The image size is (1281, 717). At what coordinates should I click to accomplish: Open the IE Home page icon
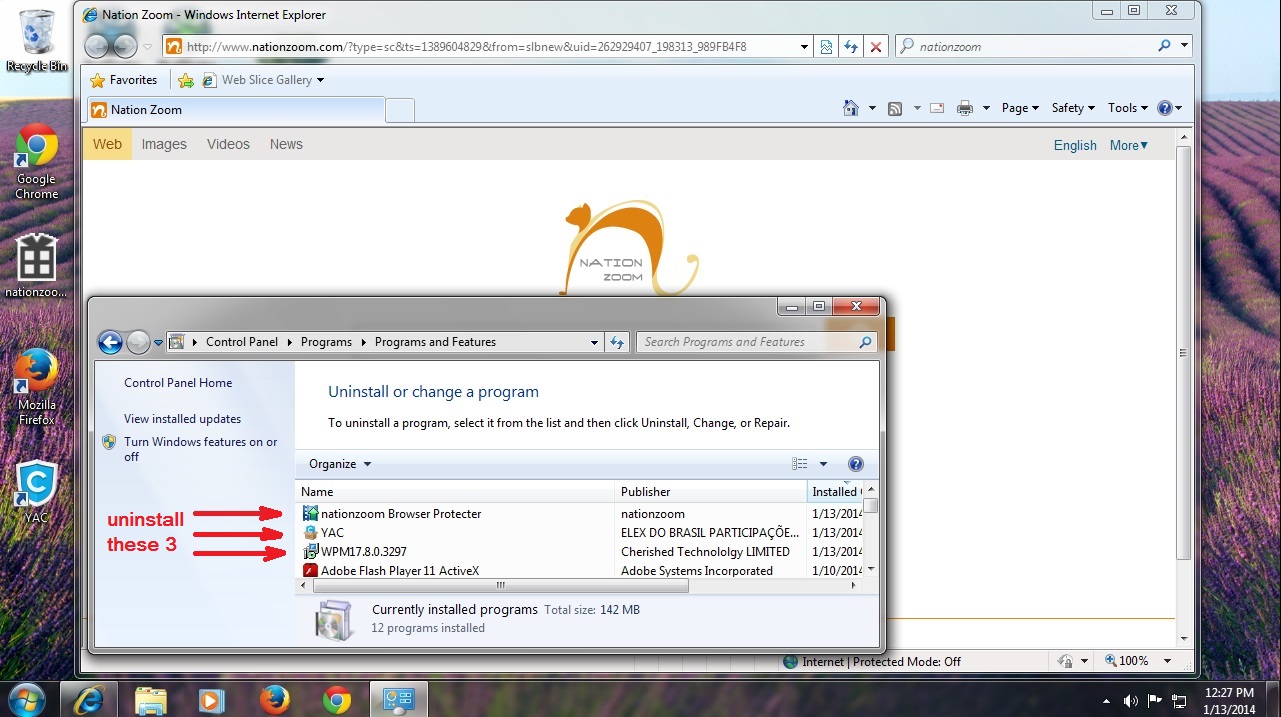(x=851, y=108)
